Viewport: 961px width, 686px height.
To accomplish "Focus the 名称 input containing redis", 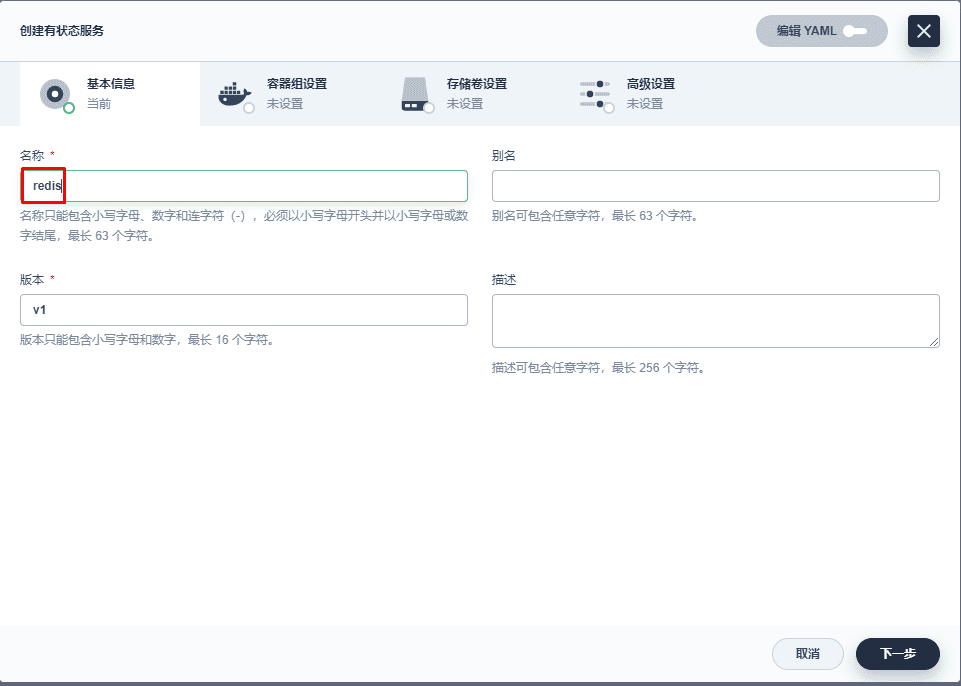I will (x=244, y=186).
